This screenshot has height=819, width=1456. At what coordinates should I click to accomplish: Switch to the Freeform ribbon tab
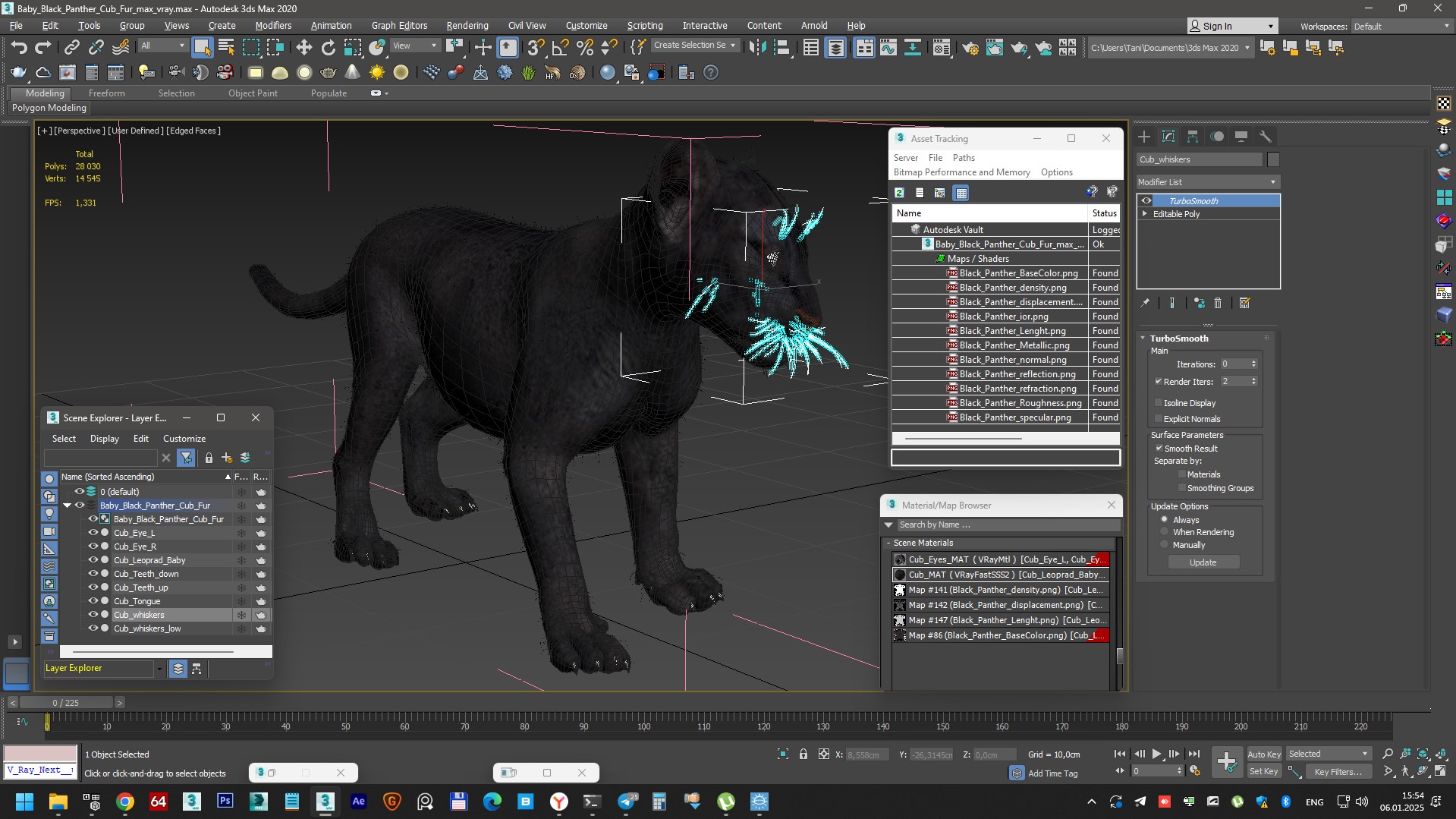pyautogui.click(x=107, y=93)
